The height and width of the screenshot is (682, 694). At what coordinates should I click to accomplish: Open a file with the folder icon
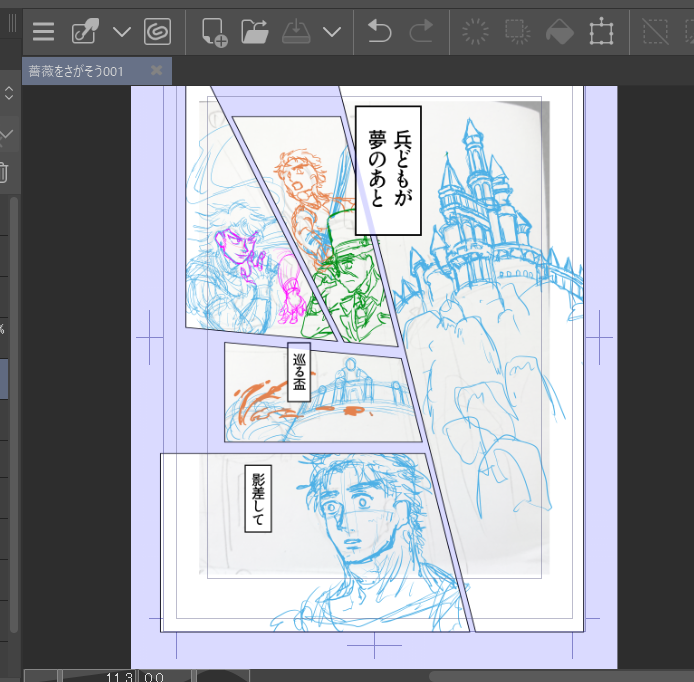coord(254,31)
